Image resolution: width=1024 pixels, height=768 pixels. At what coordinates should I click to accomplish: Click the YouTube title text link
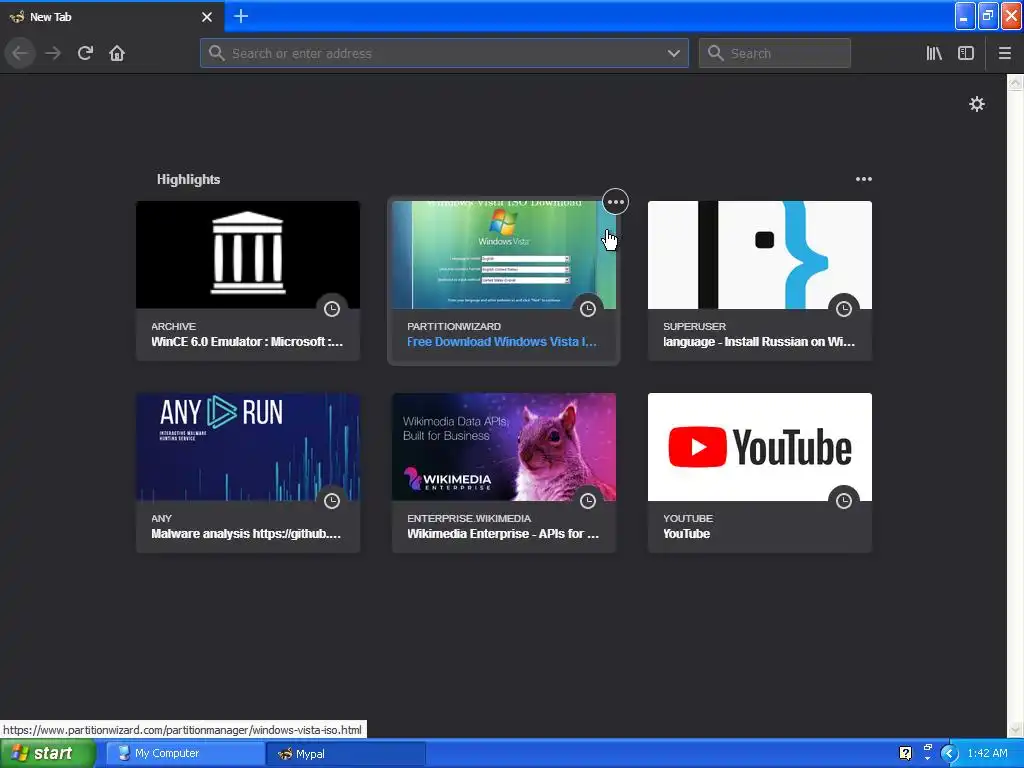click(x=686, y=534)
